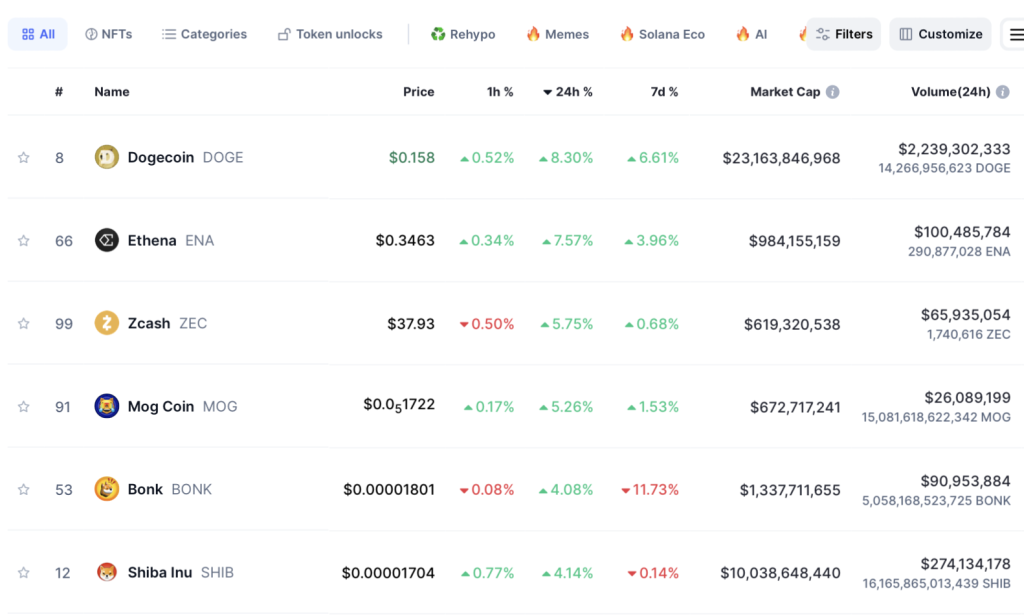The image size is (1024, 616).
Task: Click Dogecoin price $0.158
Action: [x=412, y=157]
